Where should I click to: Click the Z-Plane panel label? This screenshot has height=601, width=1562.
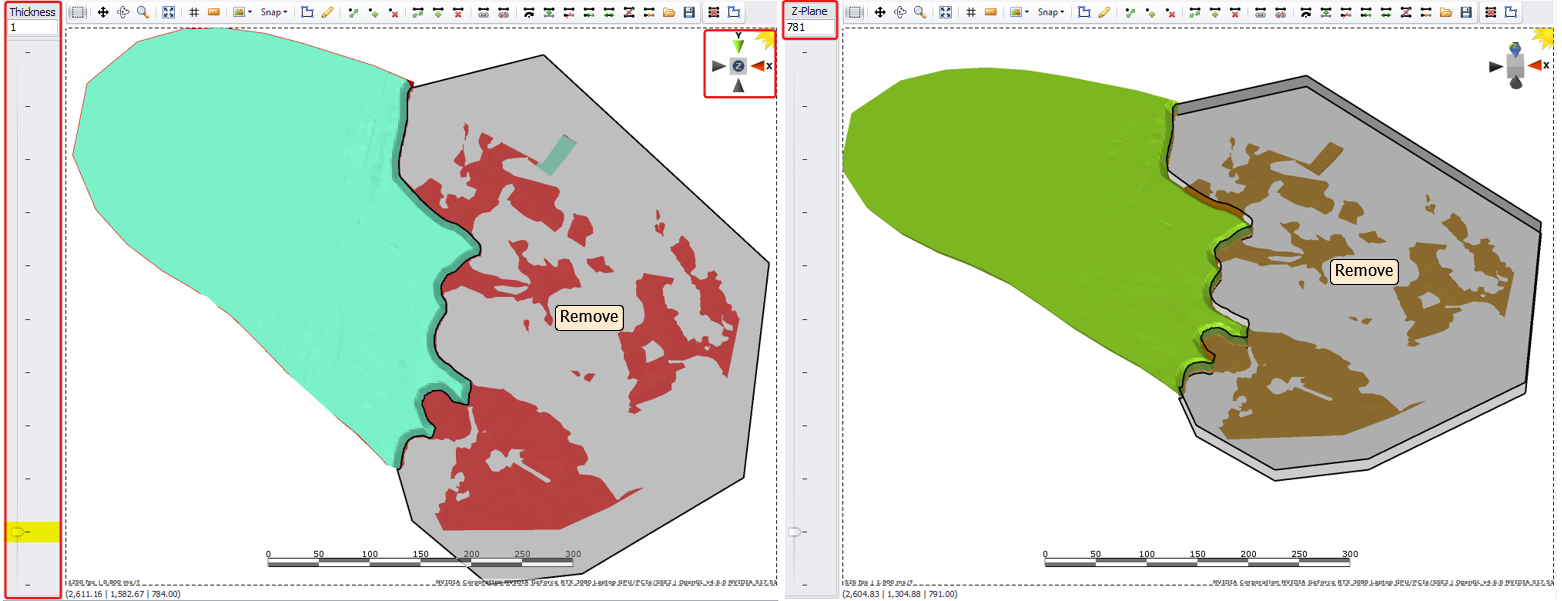click(x=809, y=12)
